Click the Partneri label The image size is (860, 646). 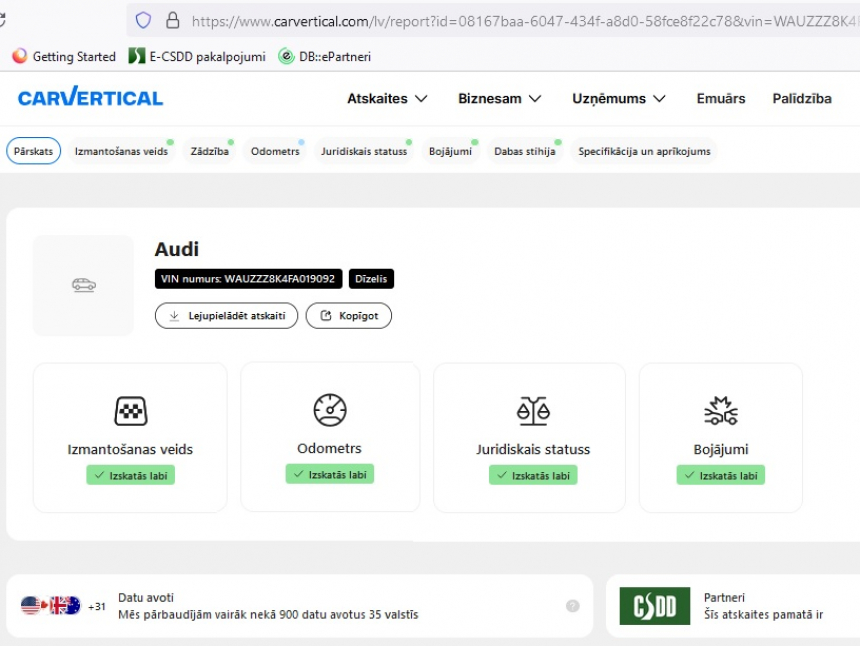[x=725, y=597]
